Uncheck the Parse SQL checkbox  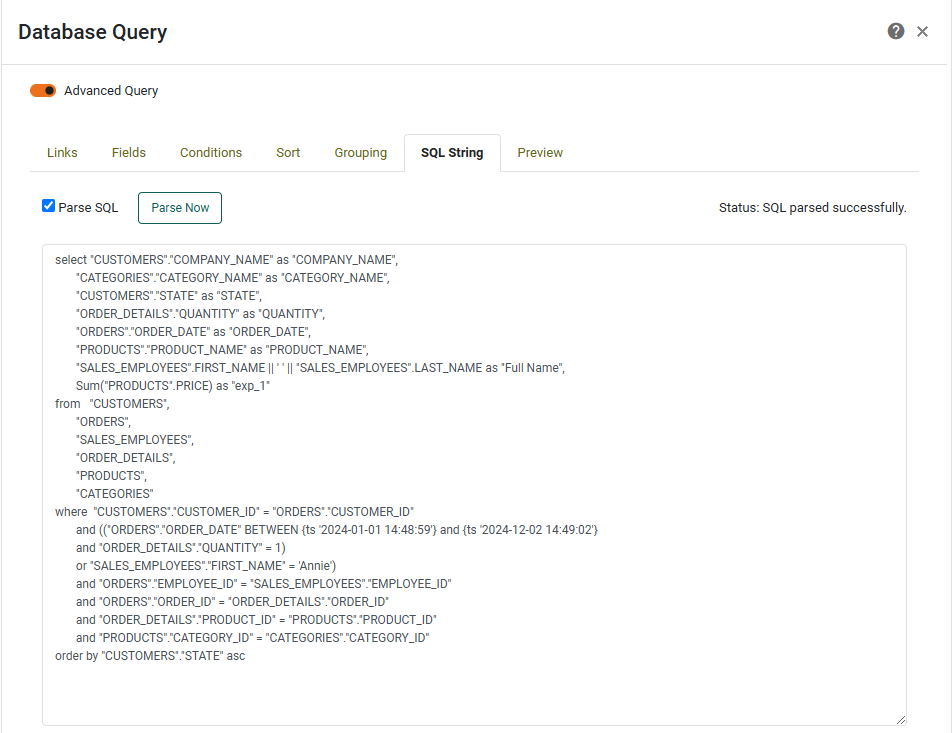(x=48, y=206)
